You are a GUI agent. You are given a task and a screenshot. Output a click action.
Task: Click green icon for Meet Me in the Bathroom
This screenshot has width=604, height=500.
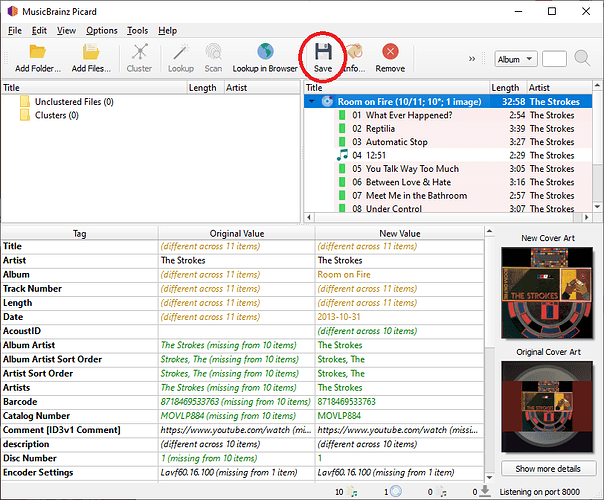(x=342, y=195)
